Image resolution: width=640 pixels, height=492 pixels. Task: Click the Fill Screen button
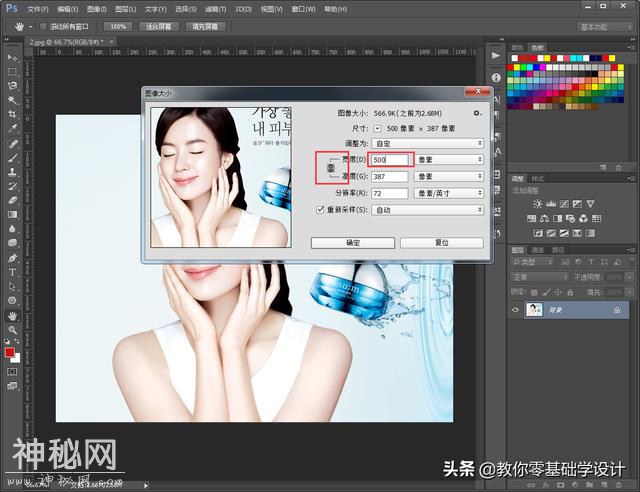coord(205,27)
